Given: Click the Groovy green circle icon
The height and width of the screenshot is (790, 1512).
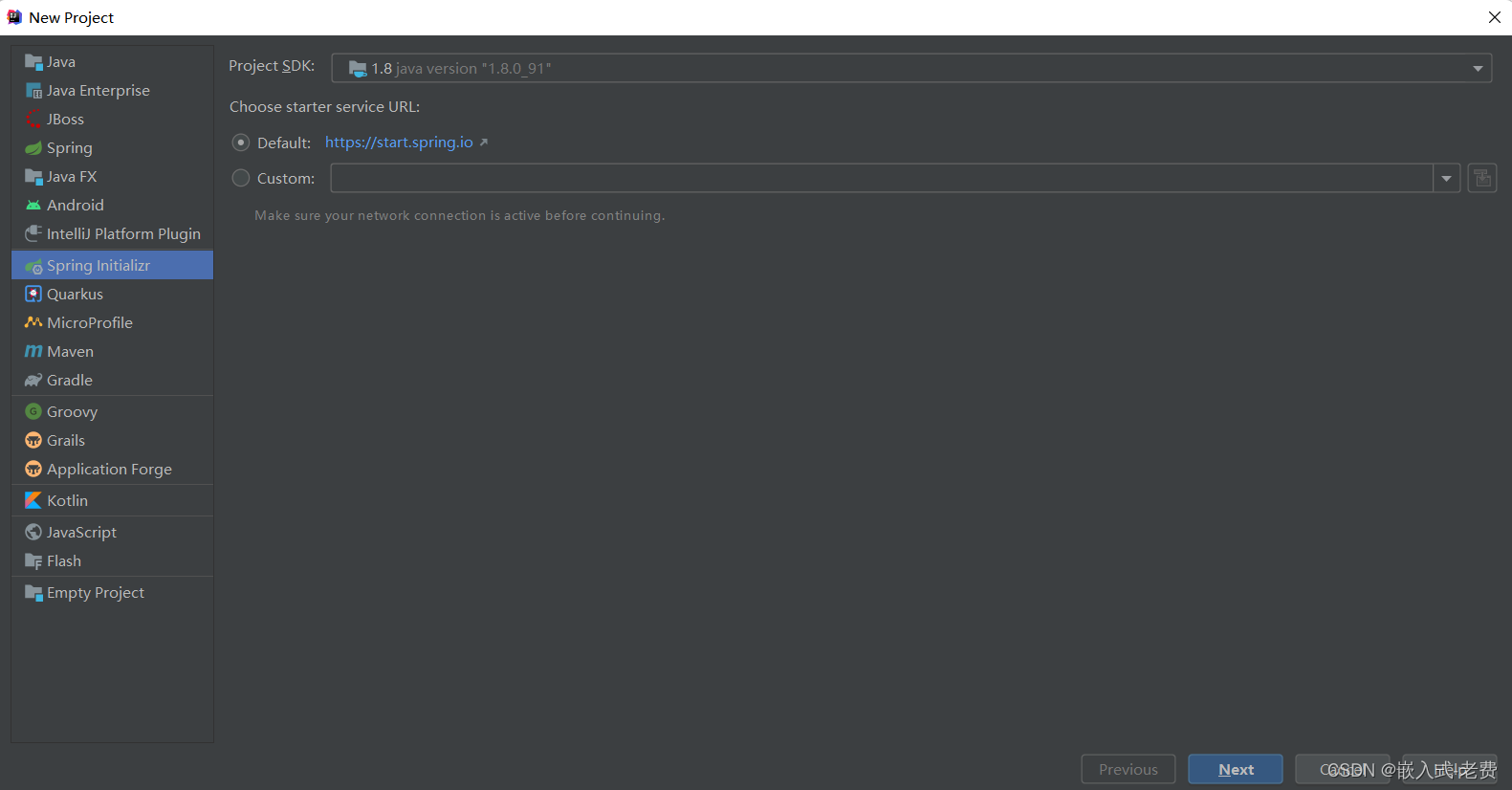Looking at the screenshot, I should click(x=33, y=412).
